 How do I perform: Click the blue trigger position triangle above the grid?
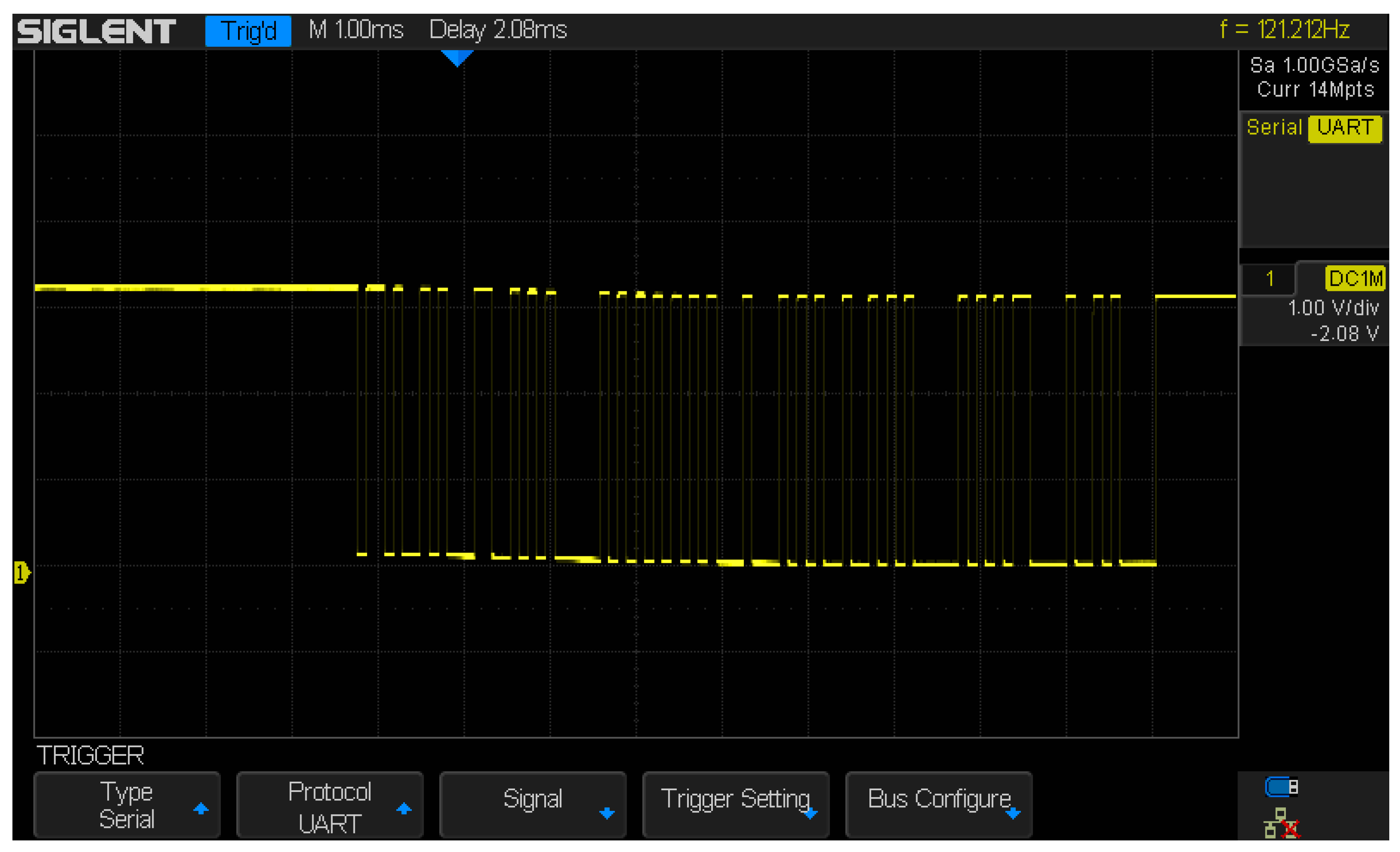[458, 56]
